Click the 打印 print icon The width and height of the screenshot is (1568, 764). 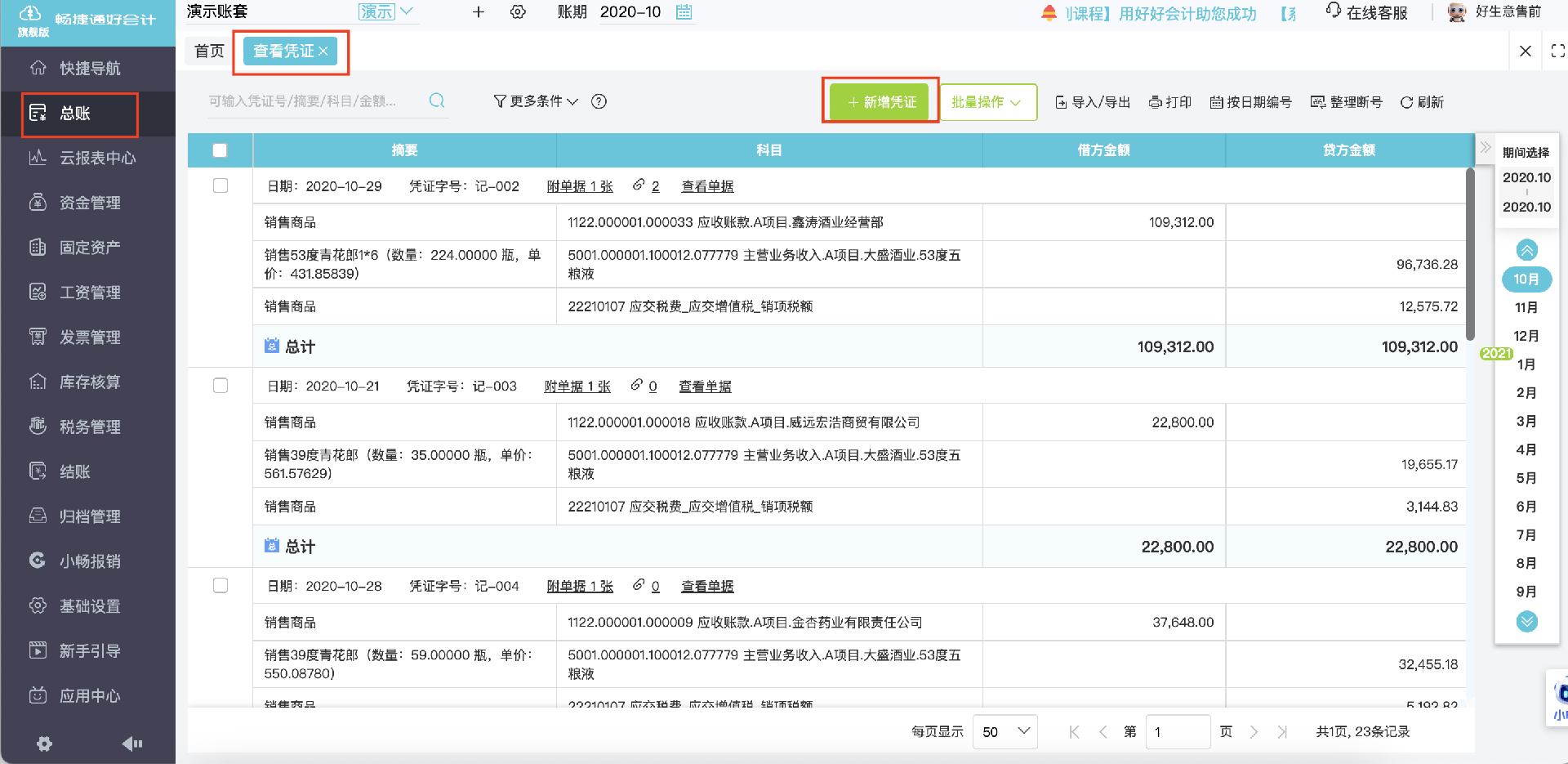[x=1169, y=101]
